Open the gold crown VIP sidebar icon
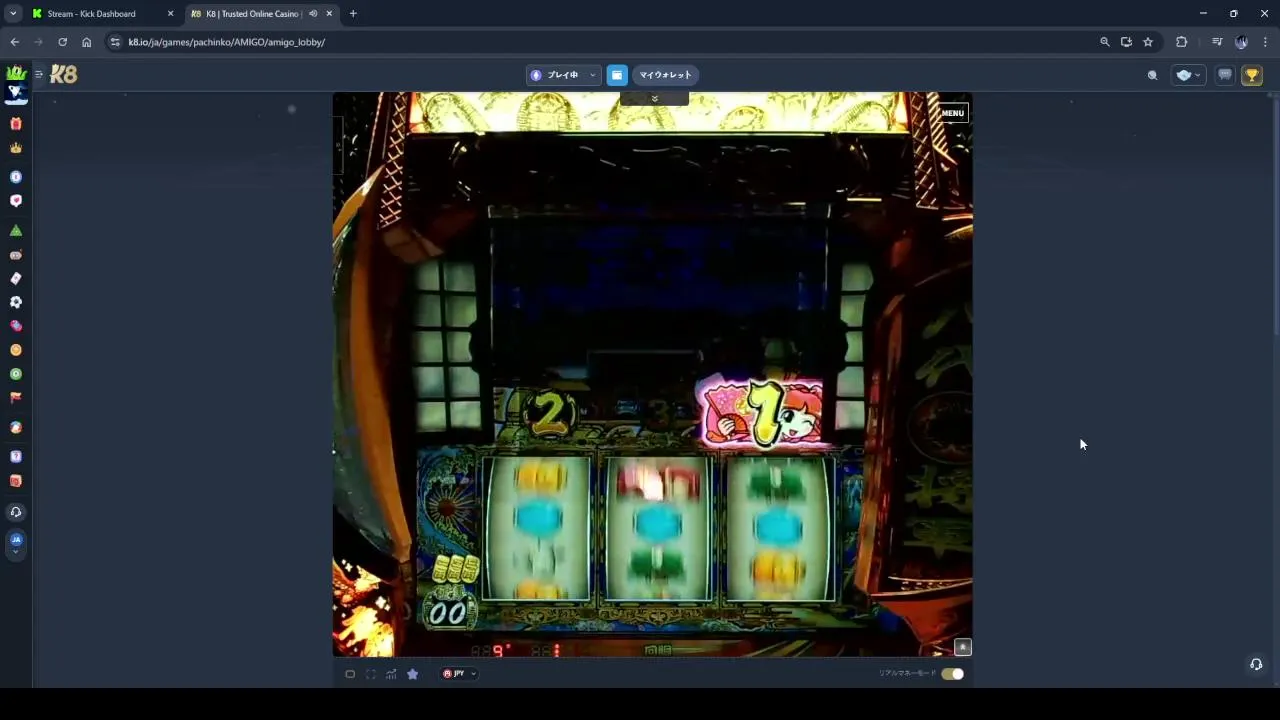Image resolution: width=1280 pixels, height=720 pixels. click(15, 148)
